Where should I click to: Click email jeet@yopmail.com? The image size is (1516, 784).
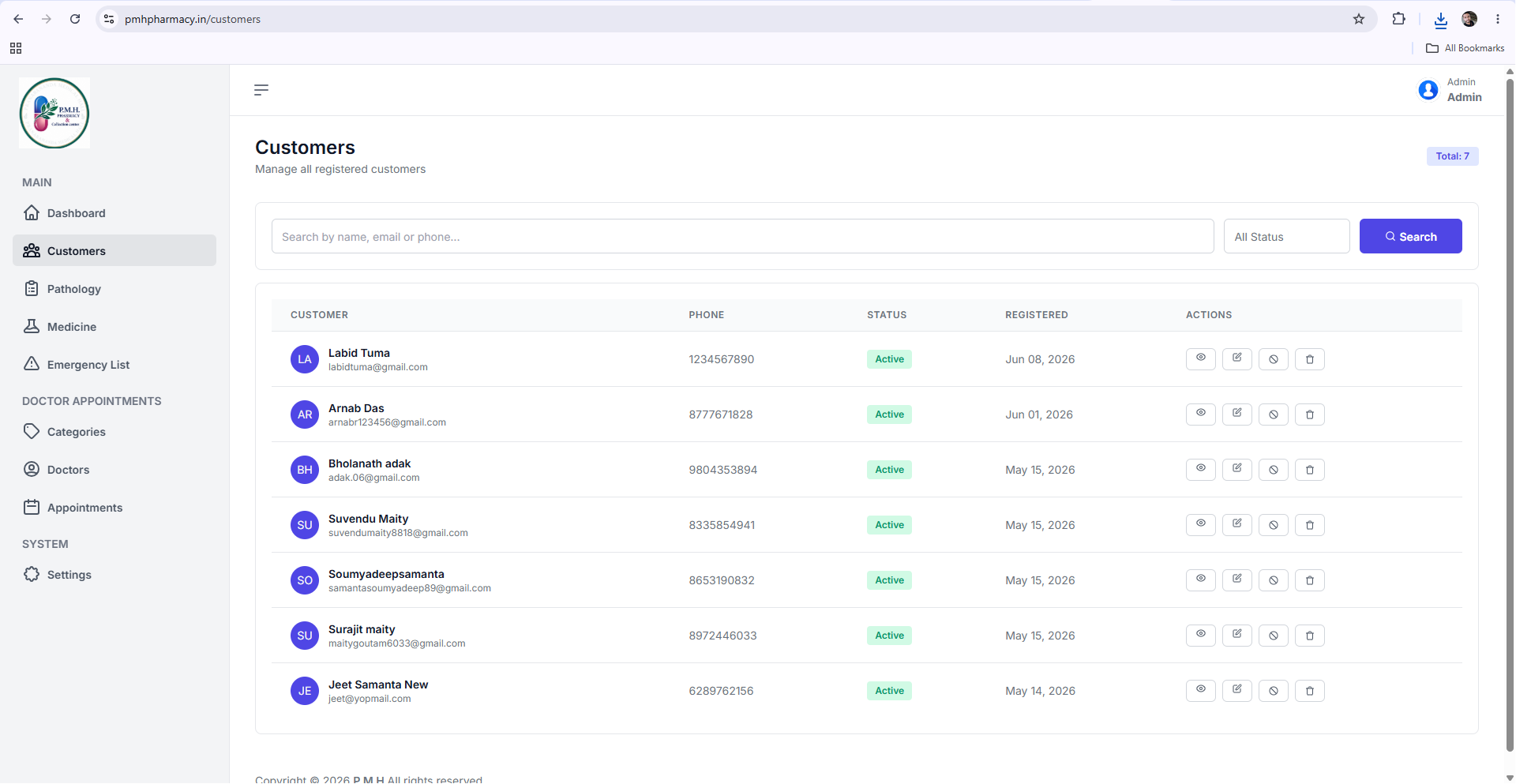tap(370, 699)
